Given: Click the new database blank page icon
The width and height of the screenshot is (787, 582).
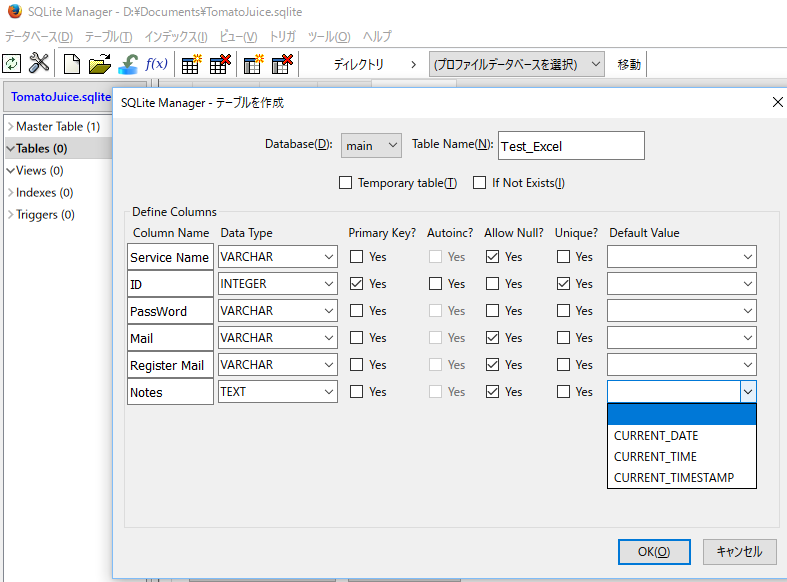Looking at the screenshot, I should pyautogui.click(x=72, y=64).
